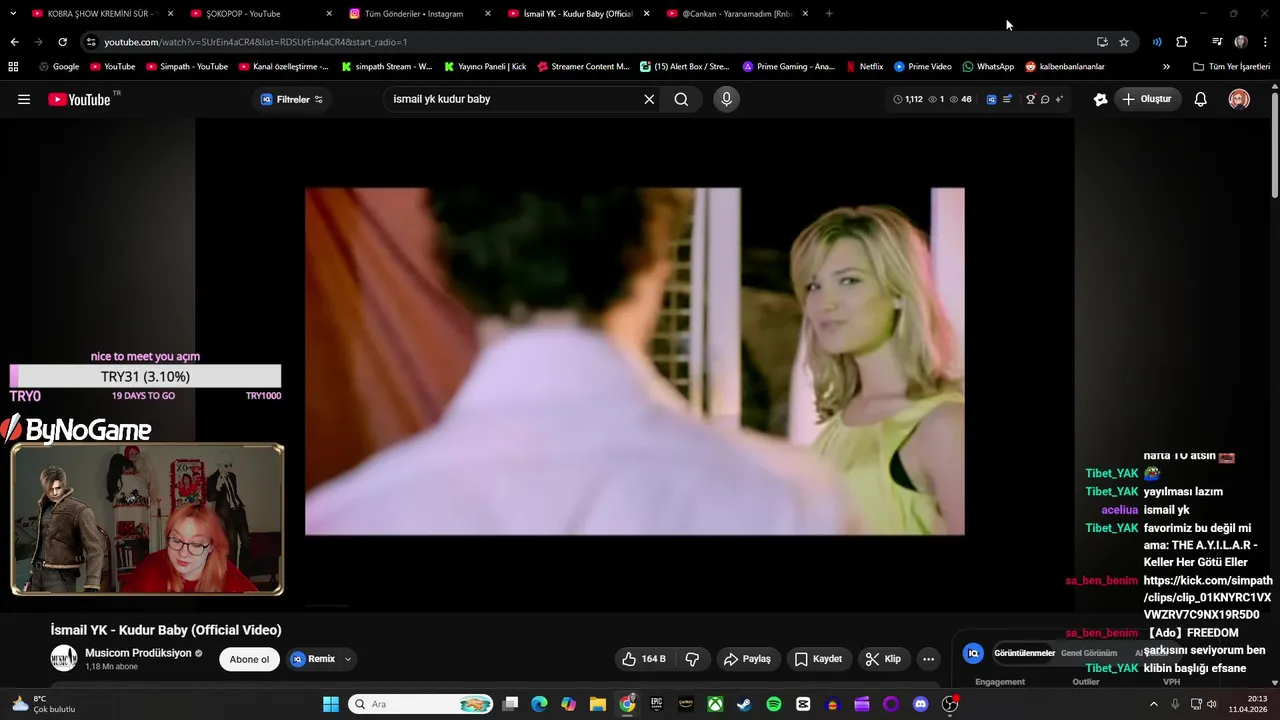The width and height of the screenshot is (1280, 720).
Task: Clear the search box text
Action: pyautogui.click(x=649, y=99)
